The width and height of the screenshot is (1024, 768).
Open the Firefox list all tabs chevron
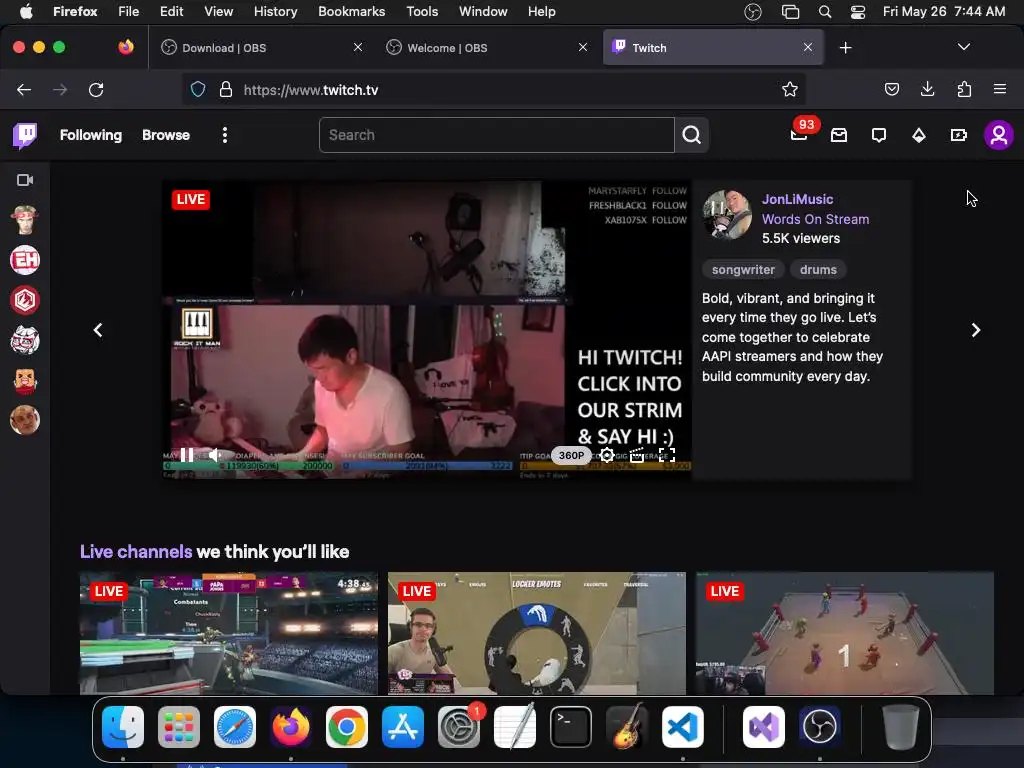[x=964, y=47]
